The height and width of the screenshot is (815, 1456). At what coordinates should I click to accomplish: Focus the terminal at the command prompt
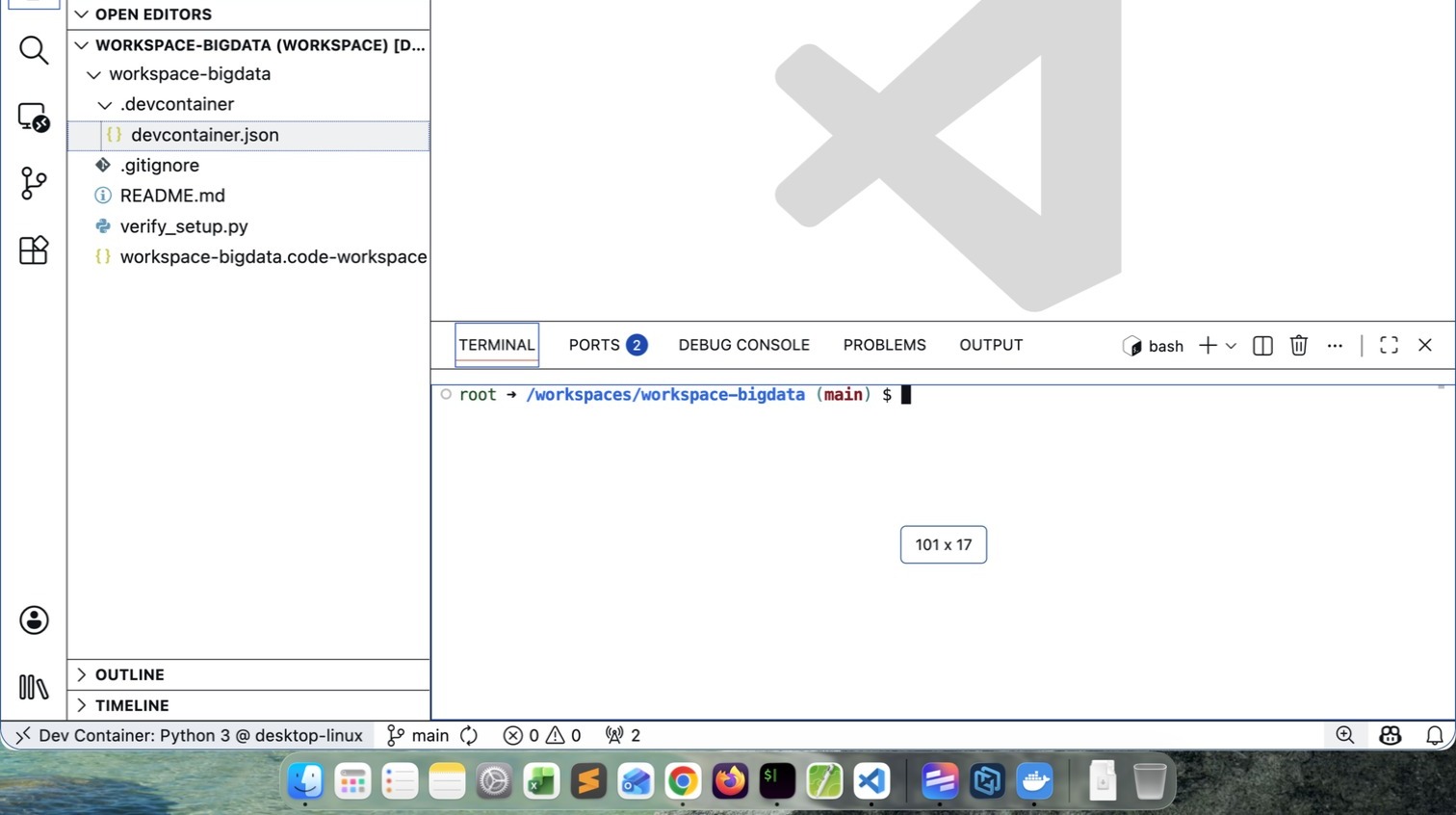pyautogui.click(x=905, y=395)
